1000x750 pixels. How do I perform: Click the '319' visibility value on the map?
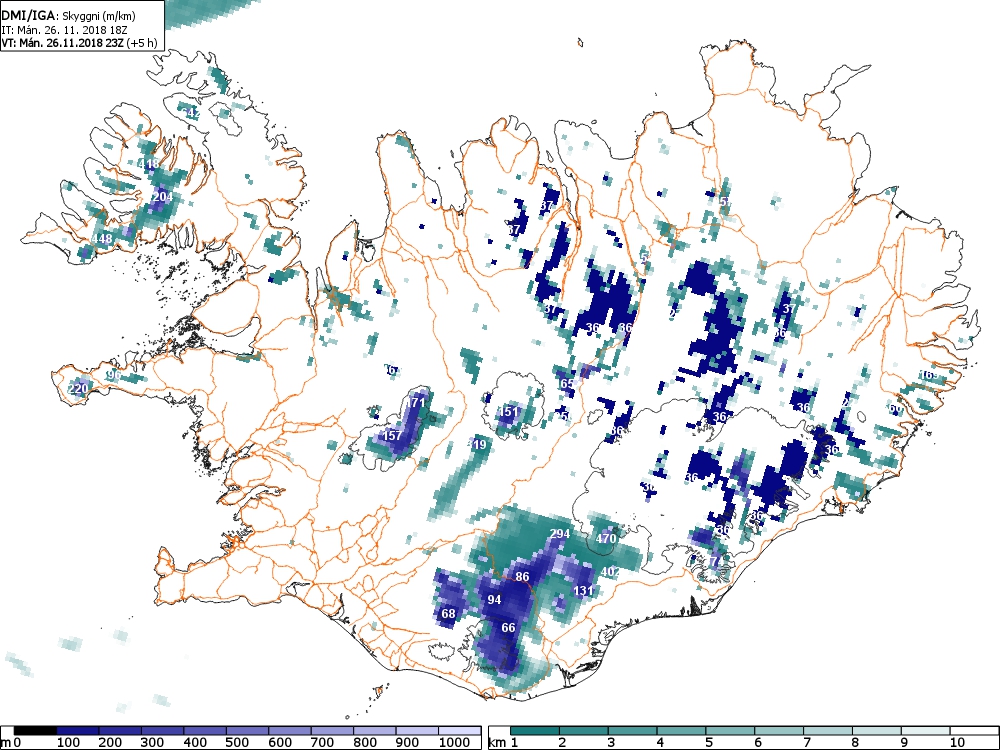tap(477, 445)
